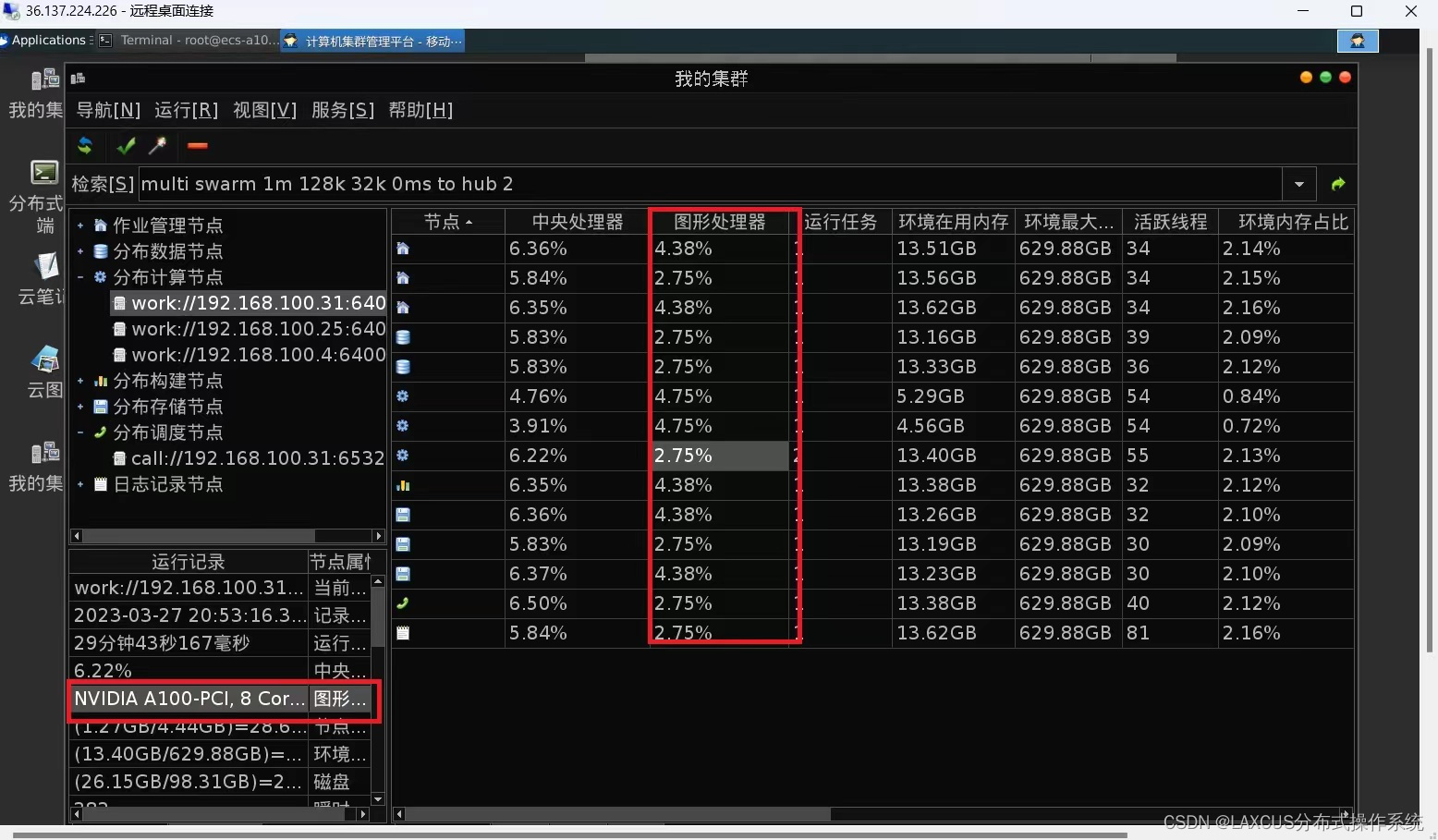Open the 视图[V] menu
Screen dimensions: 1438x840
[264, 110]
